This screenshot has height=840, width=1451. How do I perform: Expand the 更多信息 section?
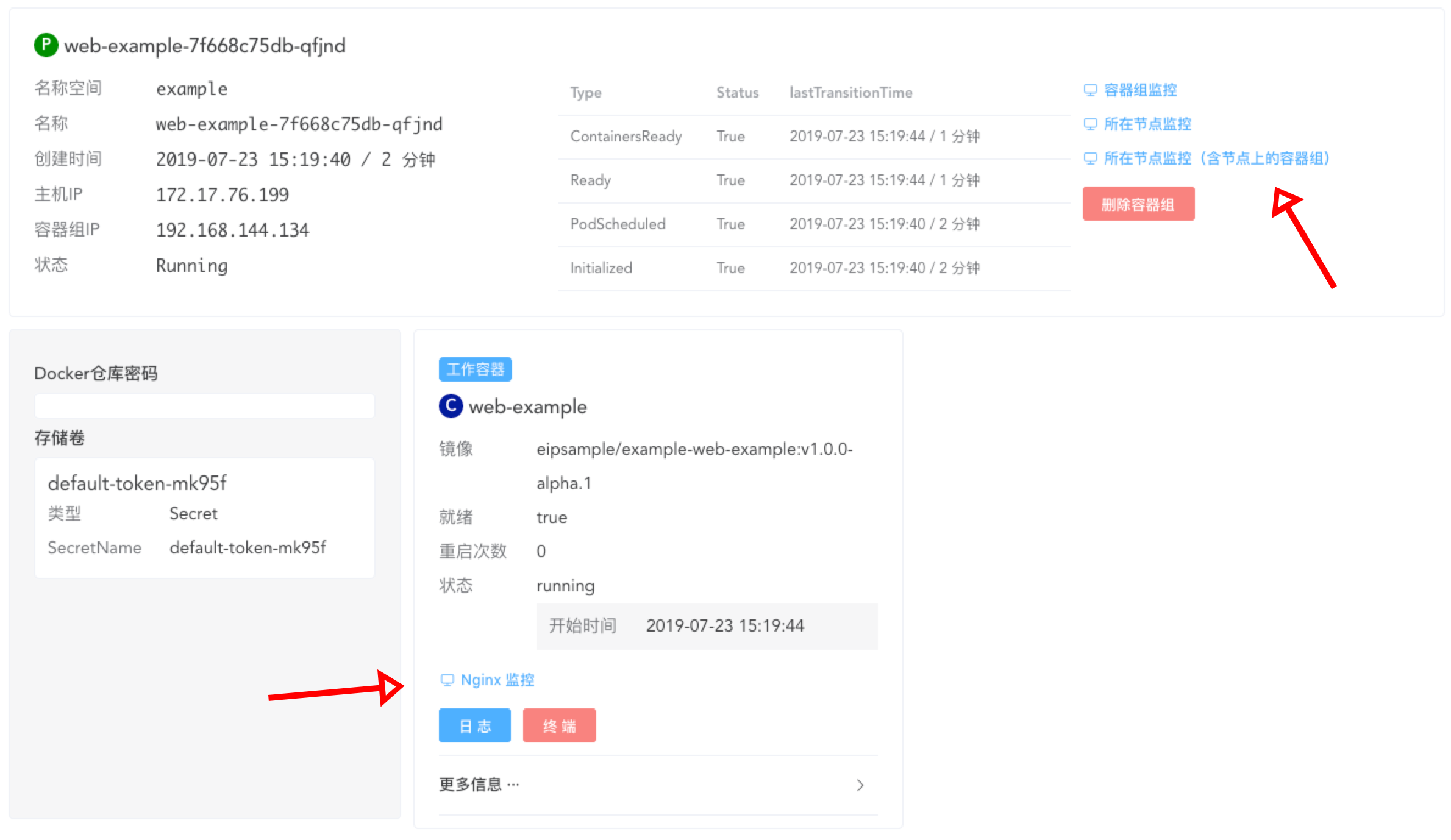658,785
